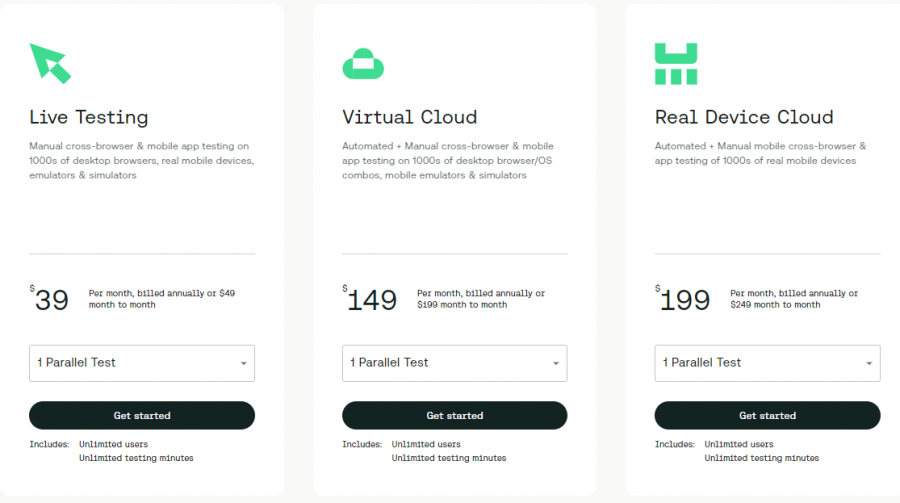Click the $199 Real Device Cloud price
The height and width of the screenshot is (503, 900).
coord(684,299)
